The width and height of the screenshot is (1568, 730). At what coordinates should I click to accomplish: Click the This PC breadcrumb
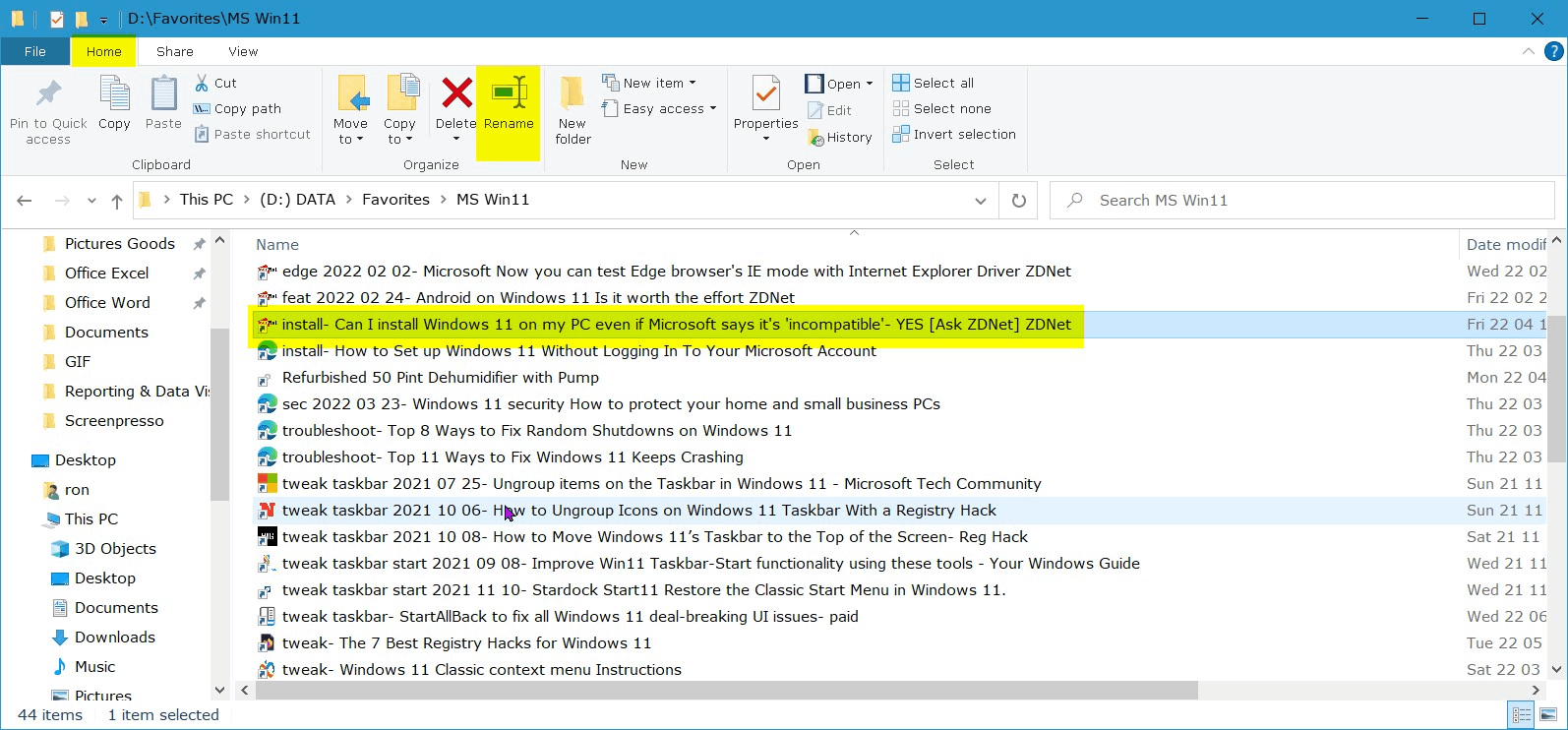[x=207, y=200]
